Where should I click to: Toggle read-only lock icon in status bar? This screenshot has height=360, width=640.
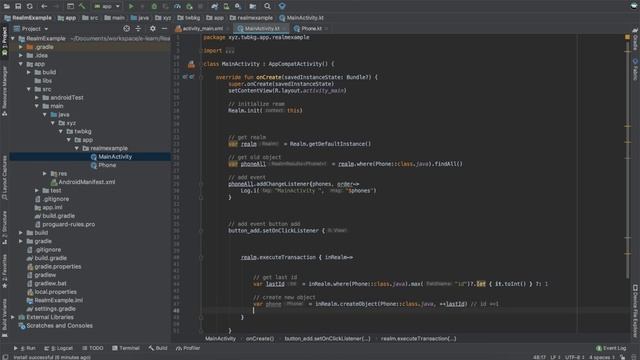tap(623, 357)
